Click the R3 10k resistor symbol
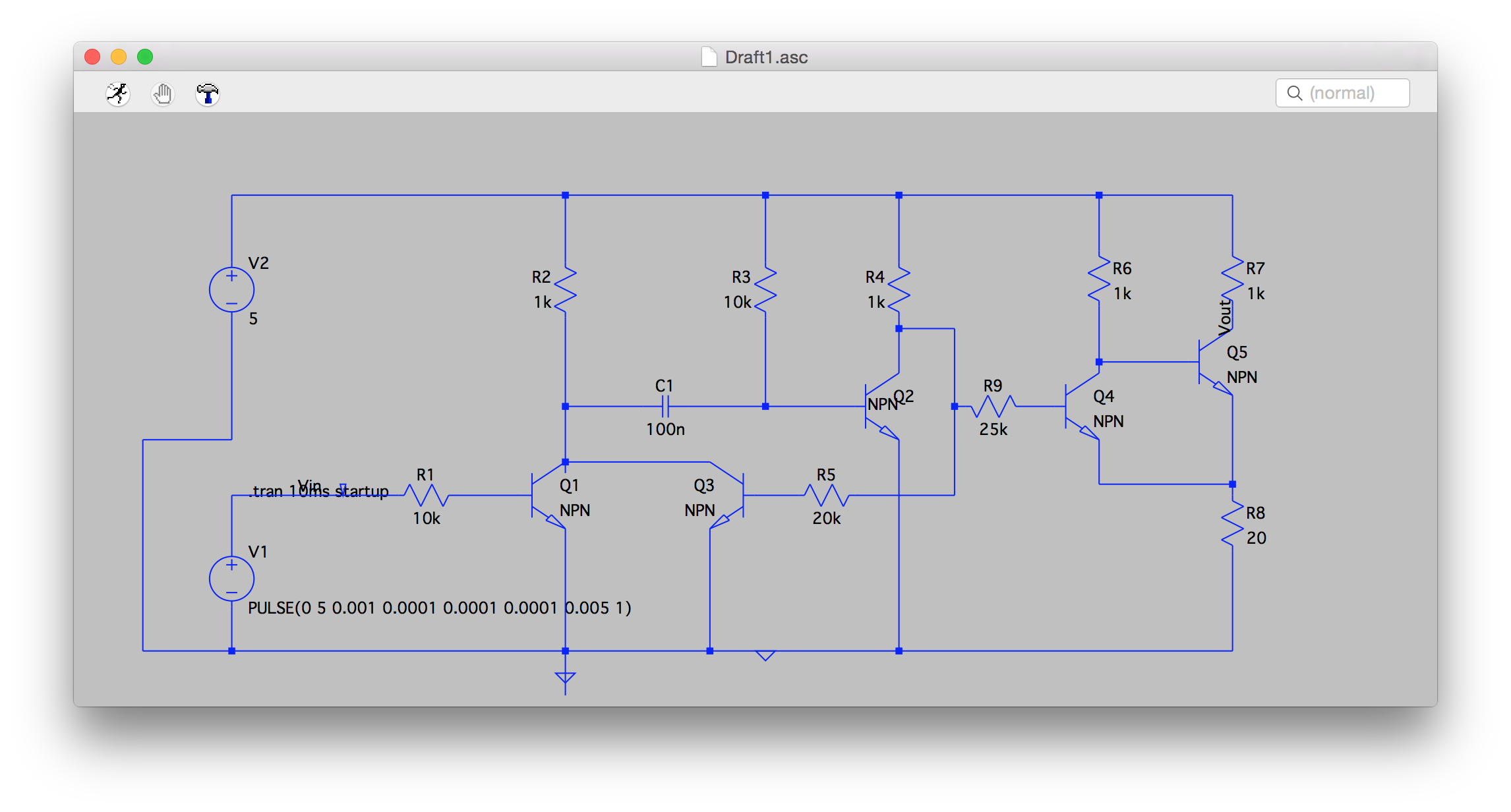 pyautogui.click(x=765, y=289)
